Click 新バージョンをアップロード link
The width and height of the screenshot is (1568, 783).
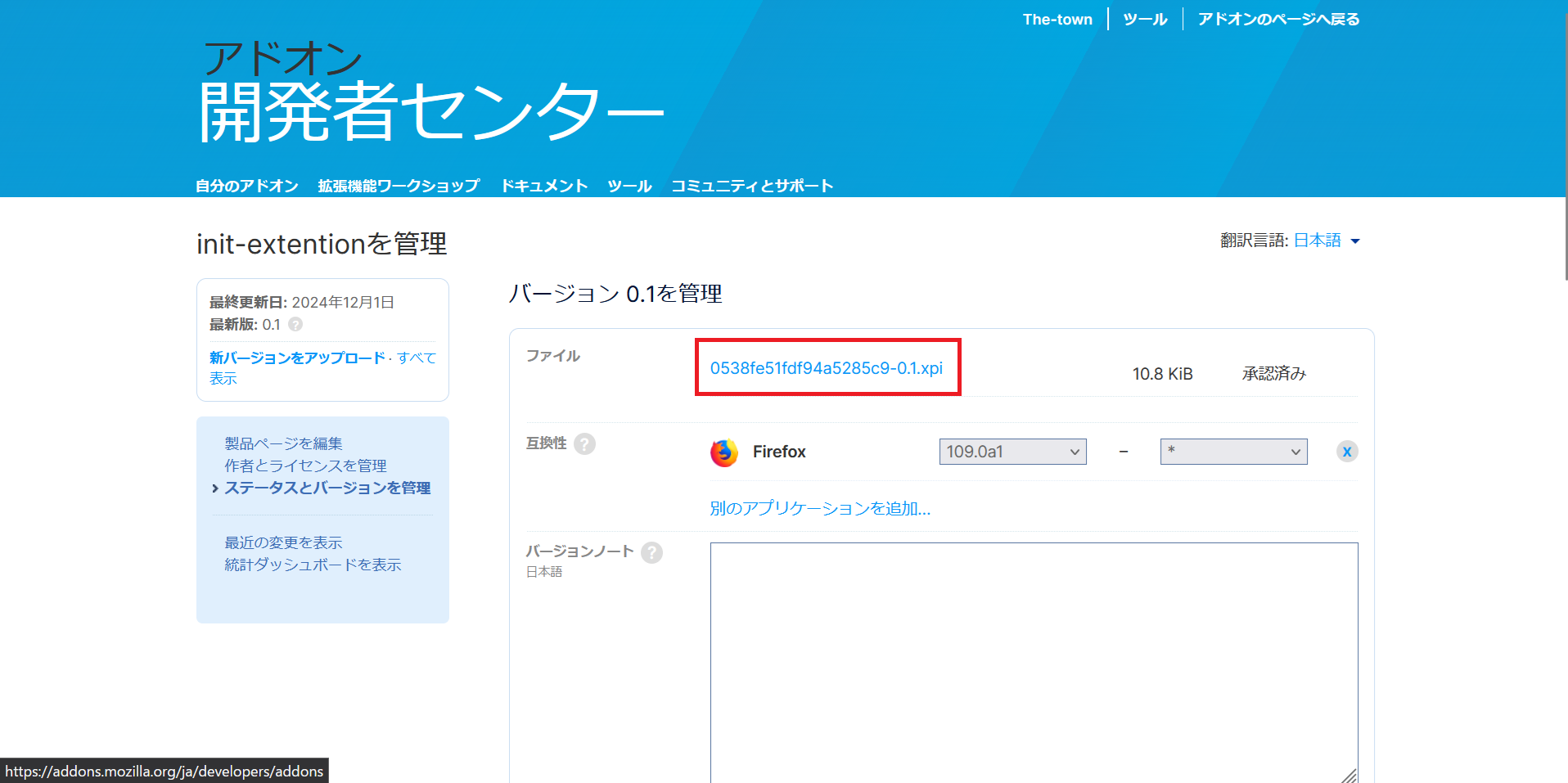click(x=297, y=358)
